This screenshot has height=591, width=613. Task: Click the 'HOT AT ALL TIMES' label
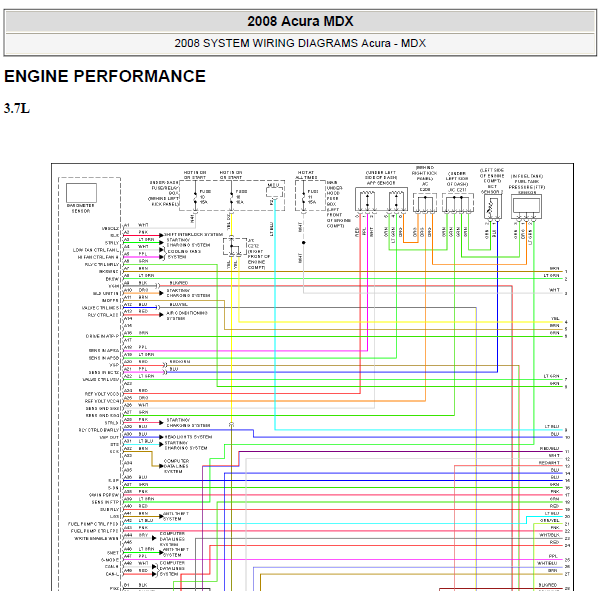[x=306, y=175]
